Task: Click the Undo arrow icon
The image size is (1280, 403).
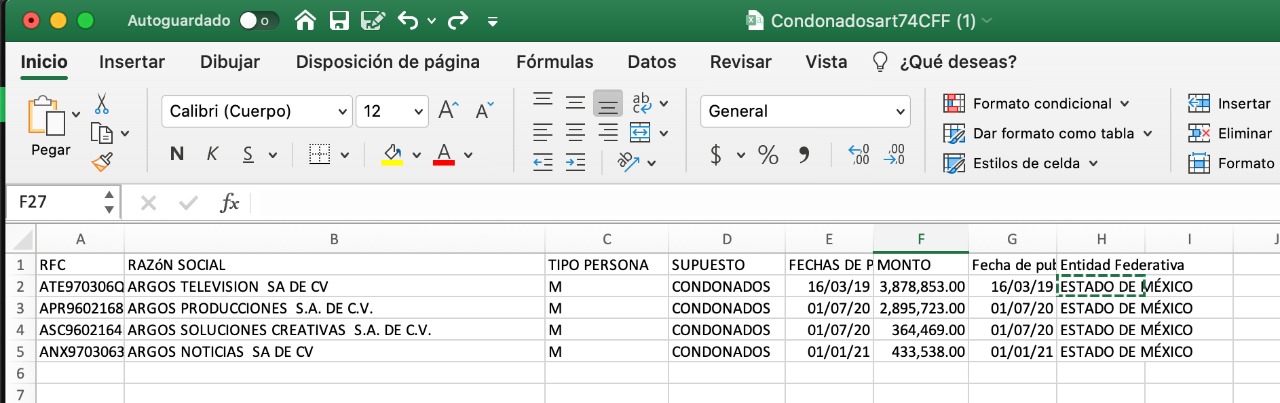Action: pos(409,20)
